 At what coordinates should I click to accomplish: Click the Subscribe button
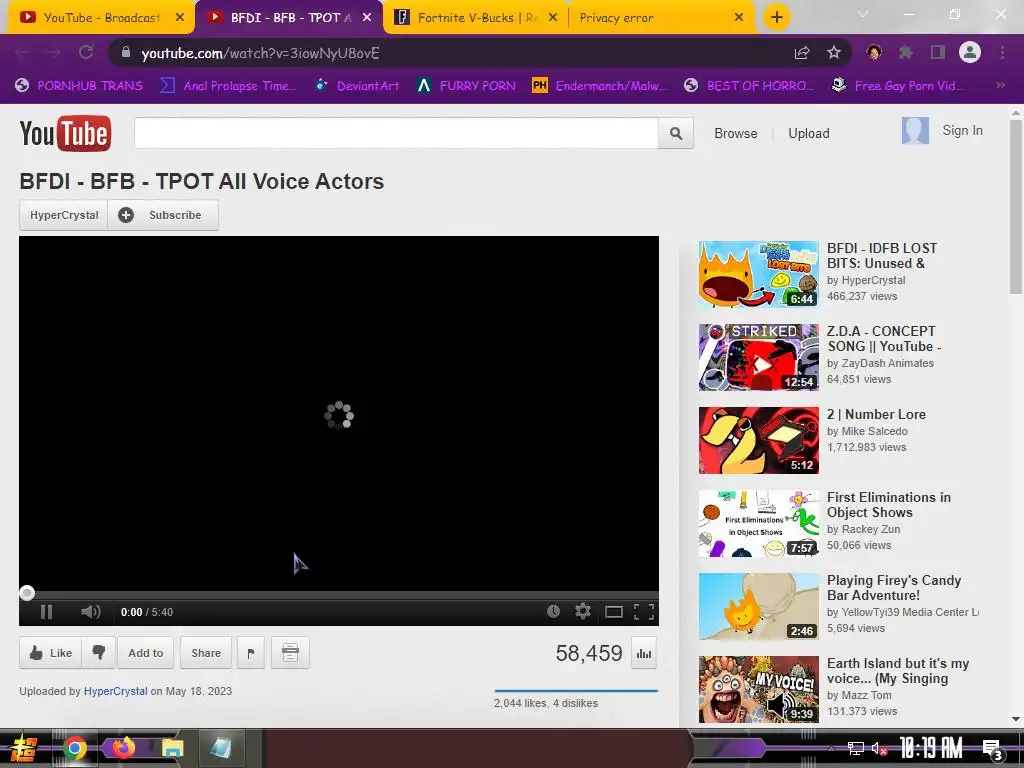tap(163, 215)
